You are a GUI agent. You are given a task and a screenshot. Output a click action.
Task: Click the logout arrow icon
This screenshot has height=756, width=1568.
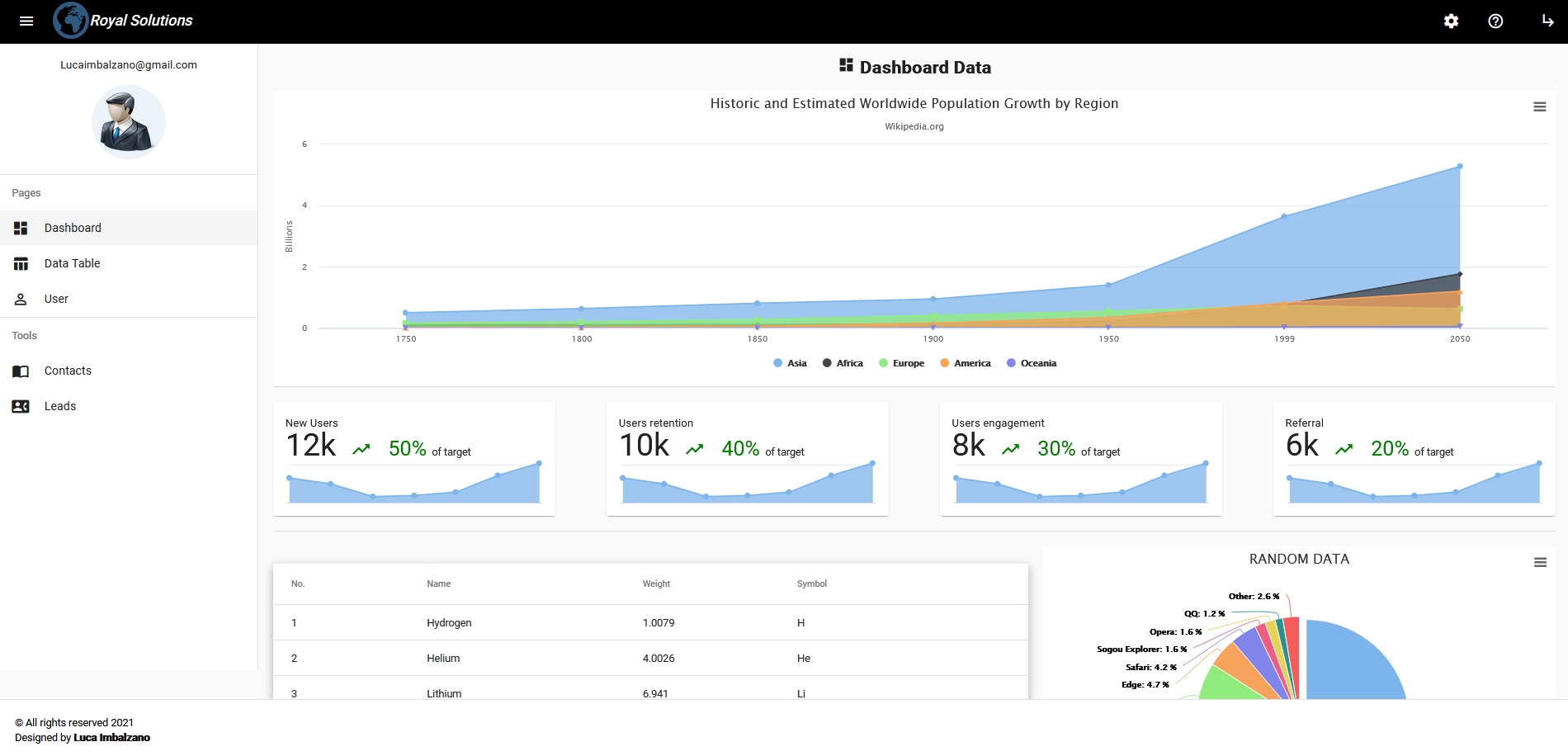click(1548, 21)
